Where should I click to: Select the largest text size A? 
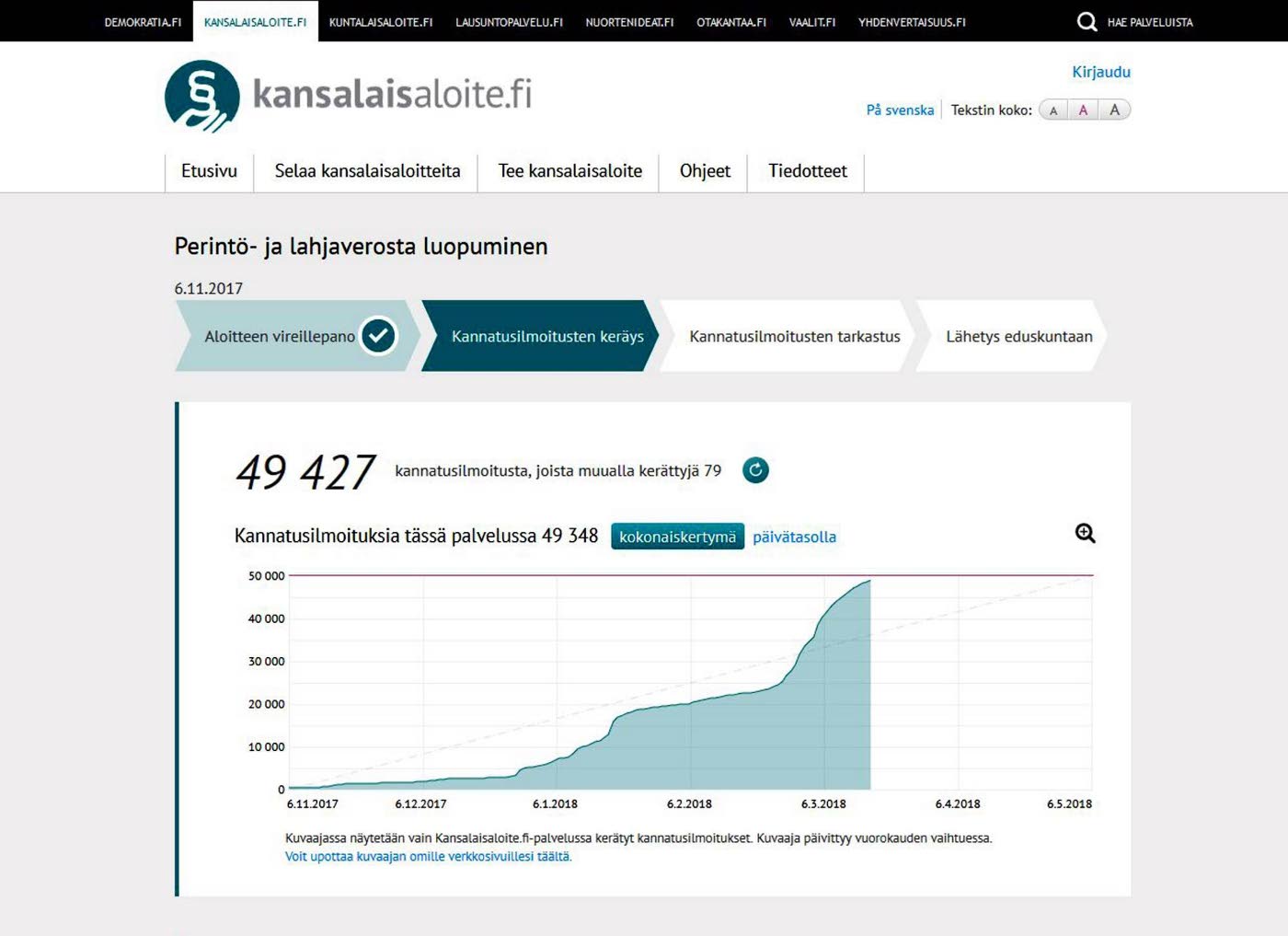(1114, 110)
